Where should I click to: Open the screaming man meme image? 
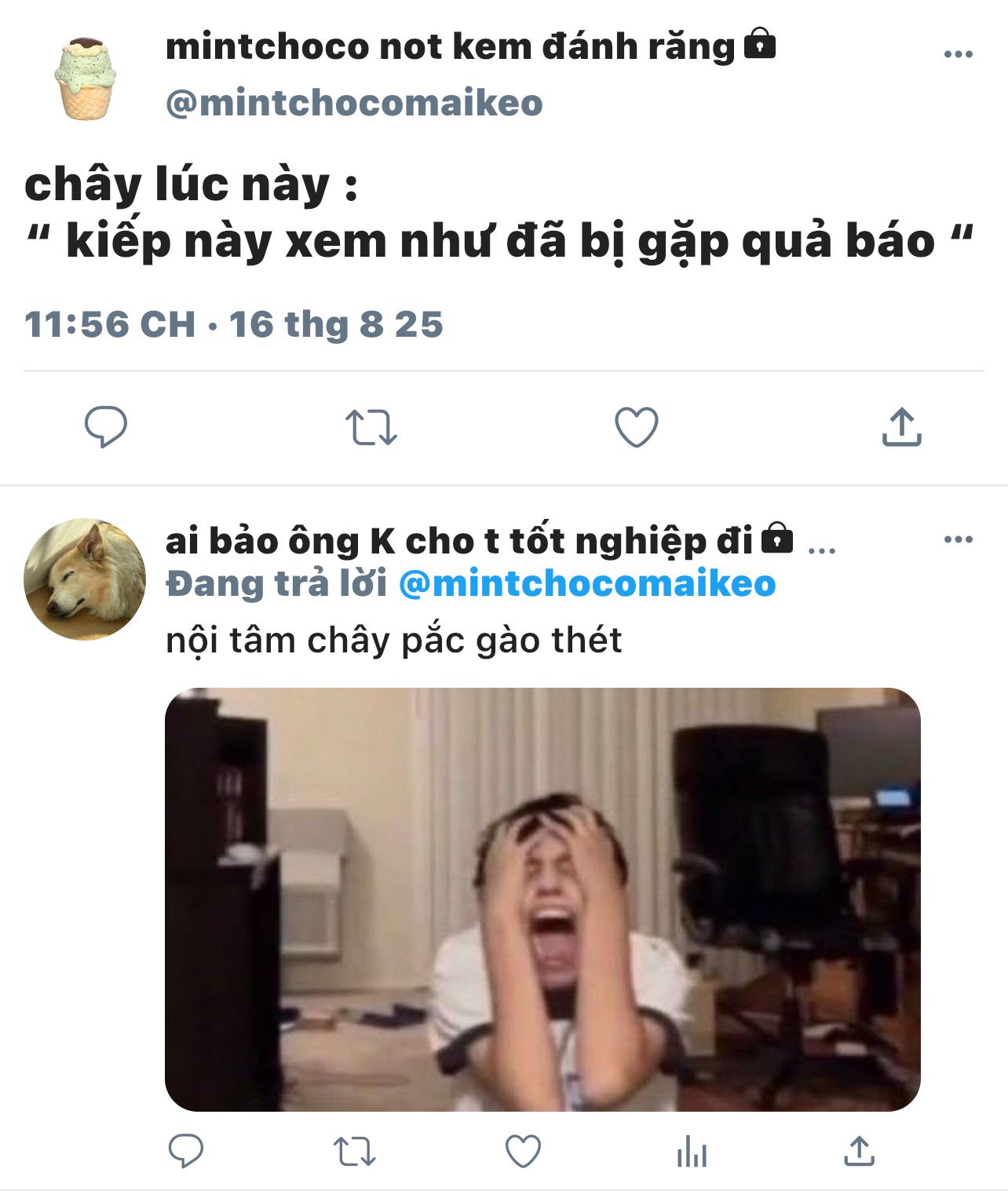542,900
